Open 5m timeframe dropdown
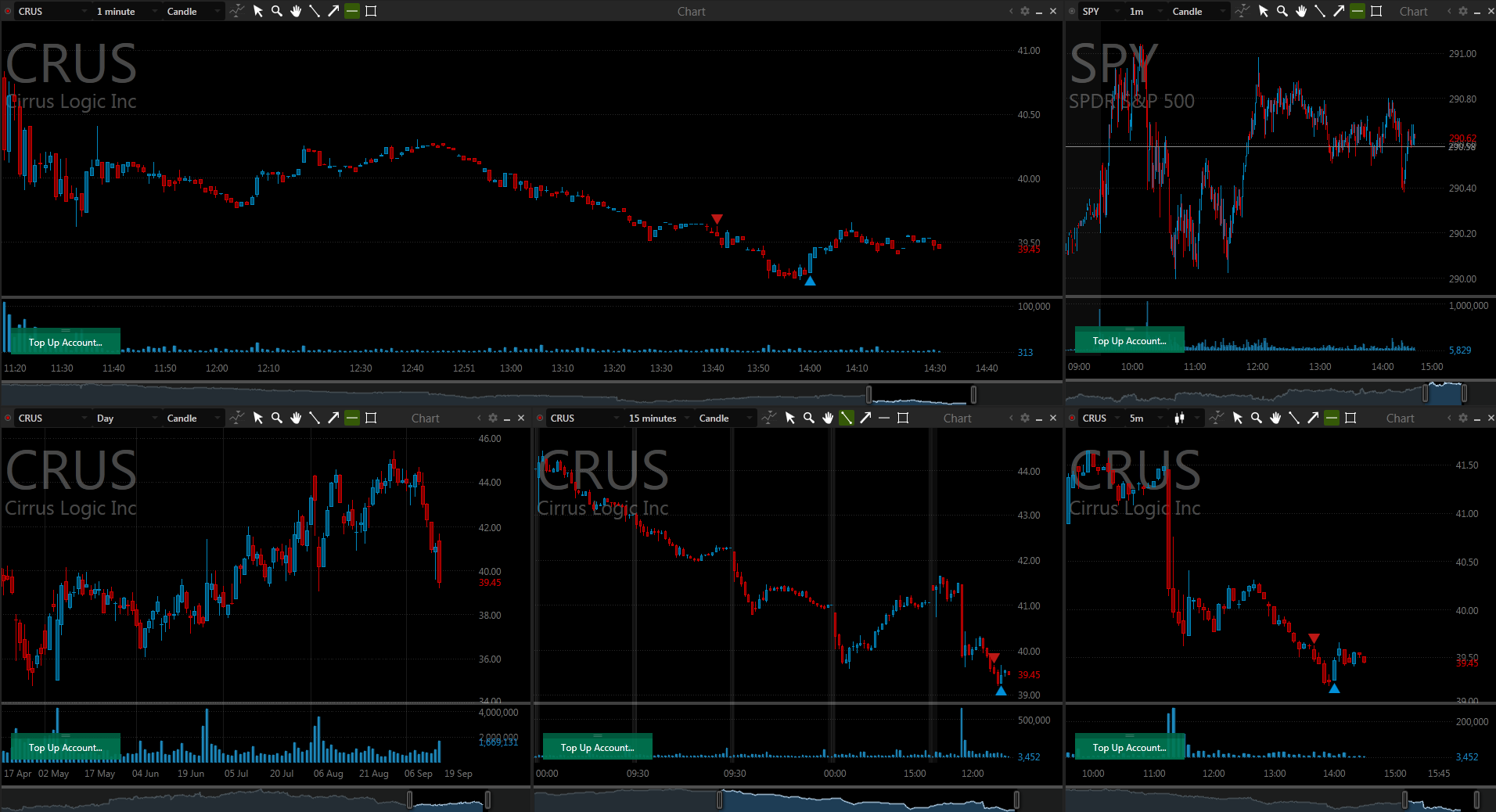1496x812 pixels. [1145, 418]
